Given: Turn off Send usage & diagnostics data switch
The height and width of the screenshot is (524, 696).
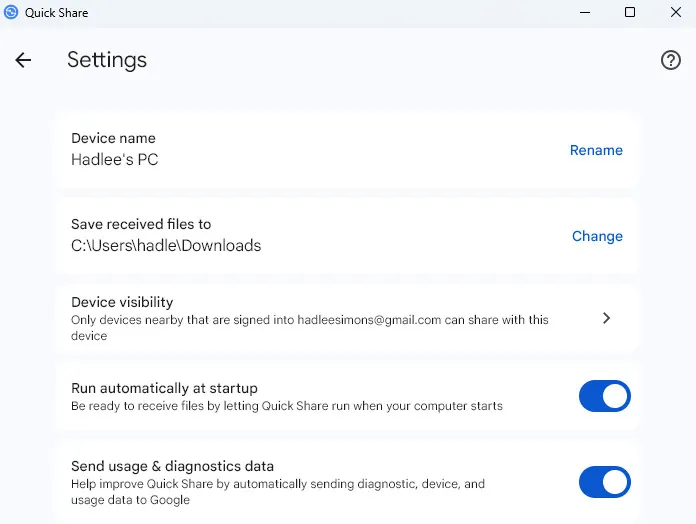Looking at the screenshot, I should coord(604,482).
